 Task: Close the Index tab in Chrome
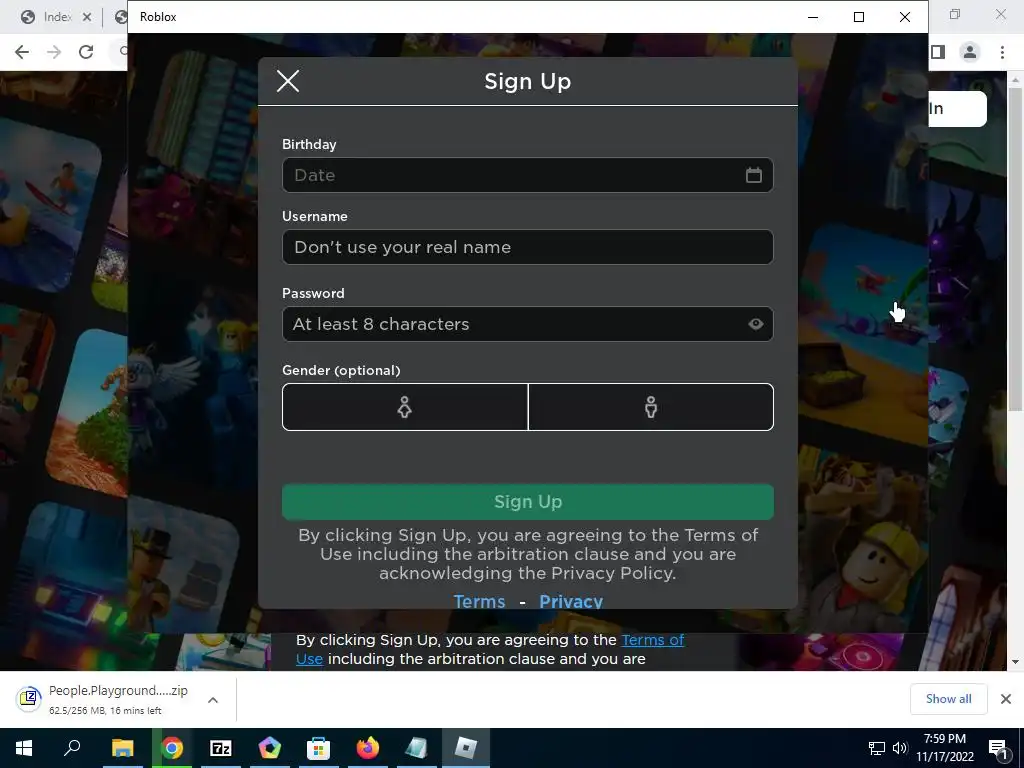pyautogui.click(x=87, y=18)
